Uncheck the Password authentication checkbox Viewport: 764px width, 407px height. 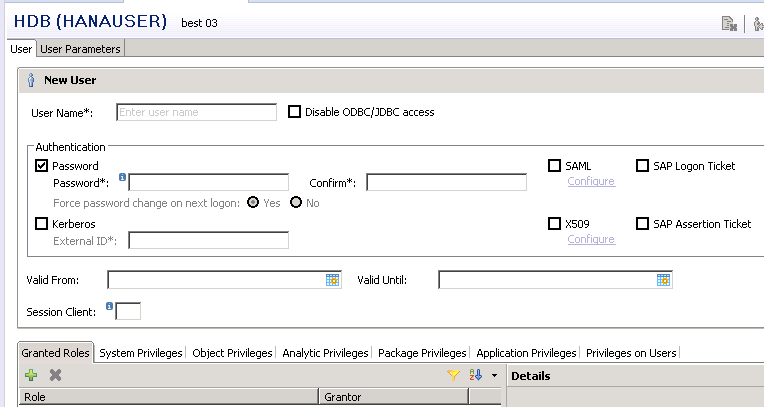pos(42,166)
